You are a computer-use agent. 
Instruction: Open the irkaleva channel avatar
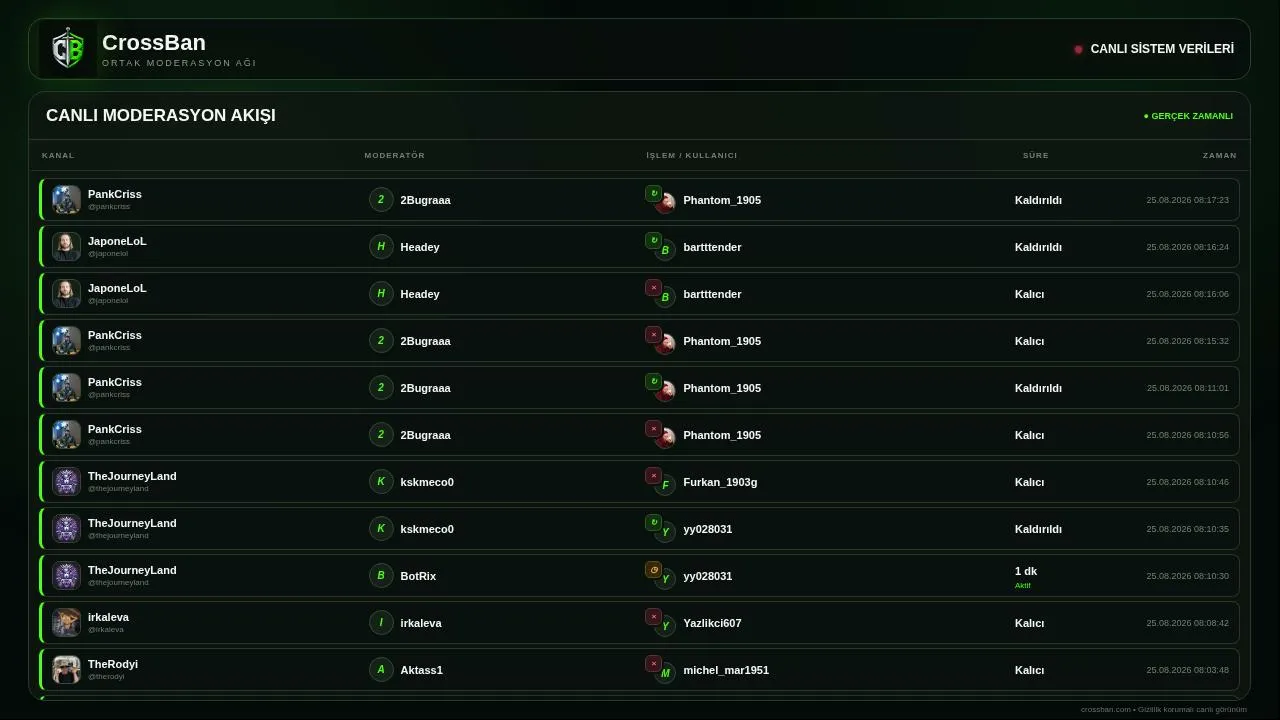(x=66, y=623)
